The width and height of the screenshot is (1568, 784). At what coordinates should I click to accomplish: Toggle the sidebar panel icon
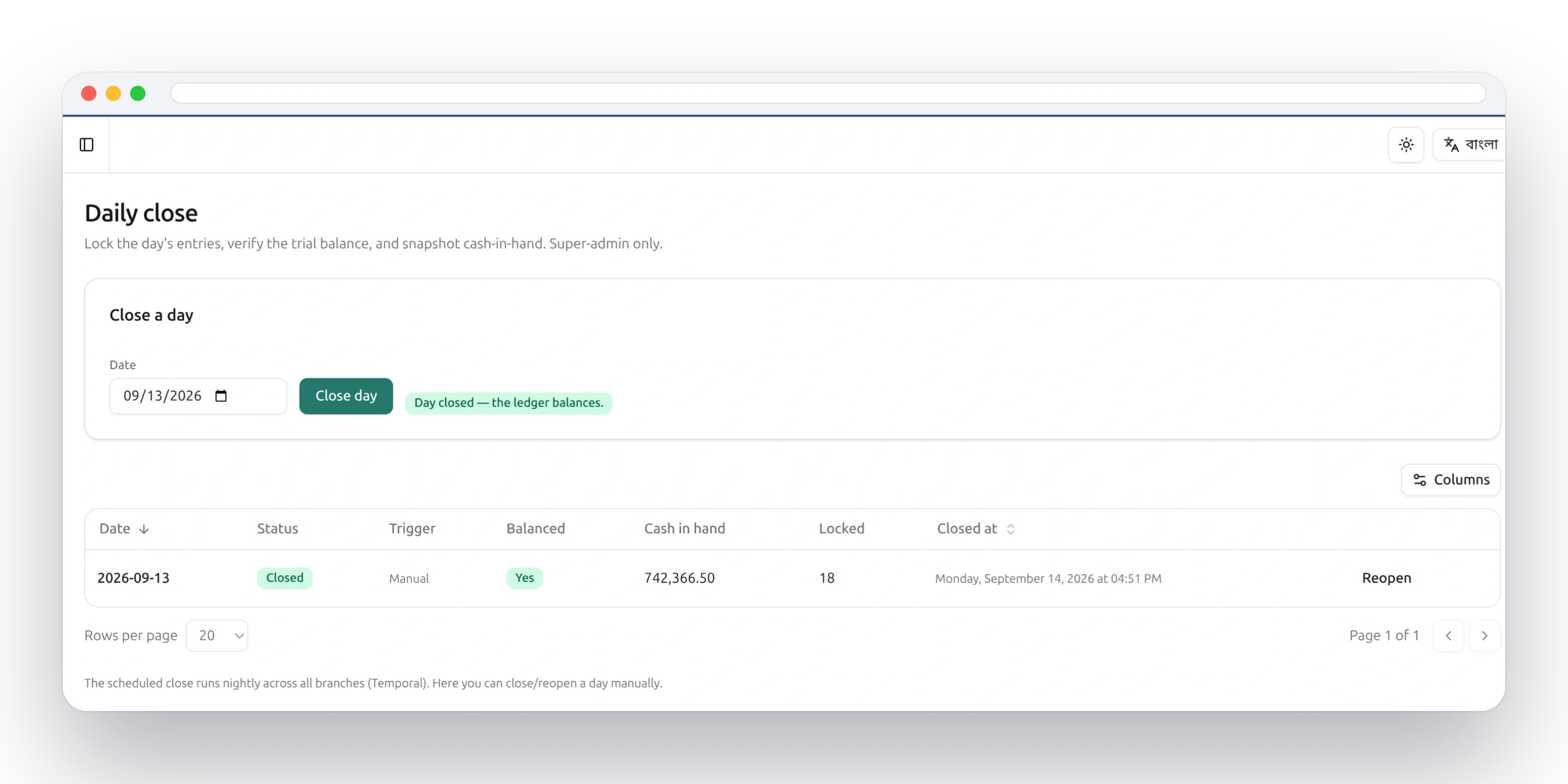(x=86, y=144)
